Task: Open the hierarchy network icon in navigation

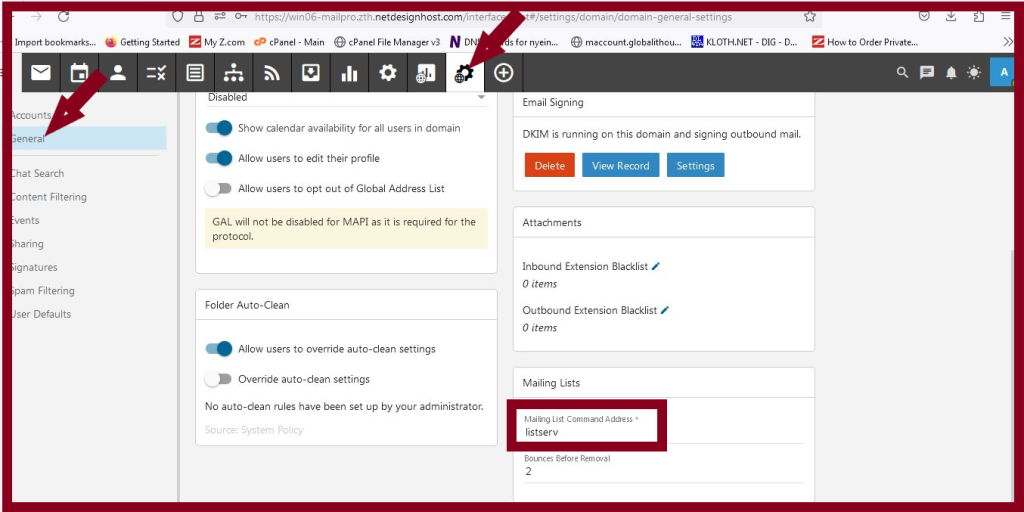Action: coord(234,73)
